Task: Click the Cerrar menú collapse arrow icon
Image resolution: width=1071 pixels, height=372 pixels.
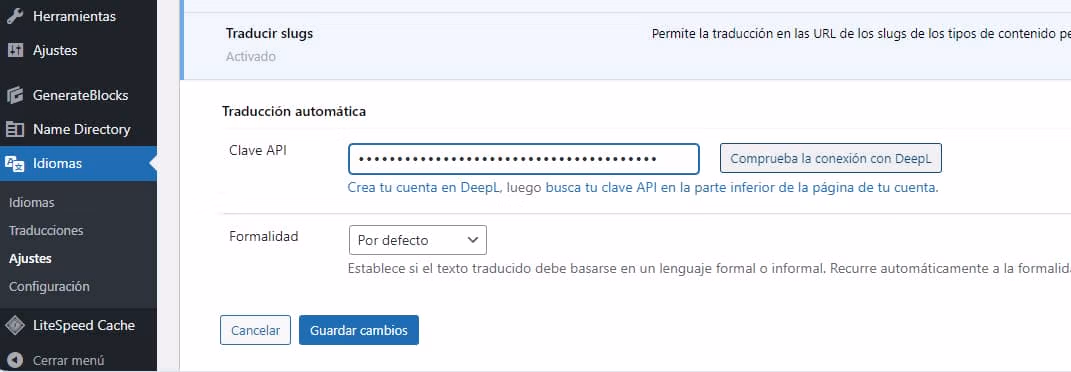Action: (16, 360)
